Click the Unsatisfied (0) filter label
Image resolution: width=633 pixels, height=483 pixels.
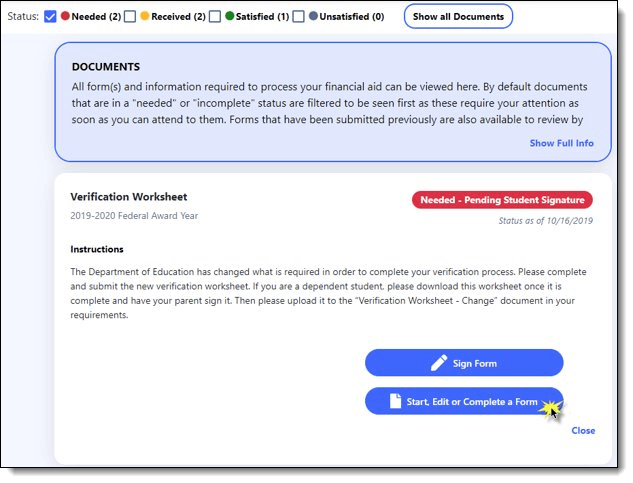click(352, 17)
